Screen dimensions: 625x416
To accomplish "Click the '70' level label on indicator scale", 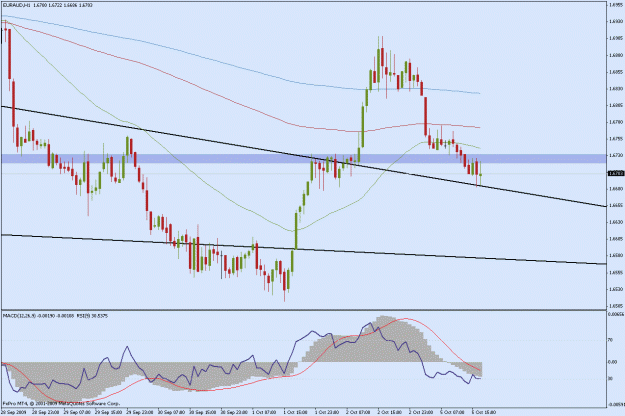I will (610, 340).
